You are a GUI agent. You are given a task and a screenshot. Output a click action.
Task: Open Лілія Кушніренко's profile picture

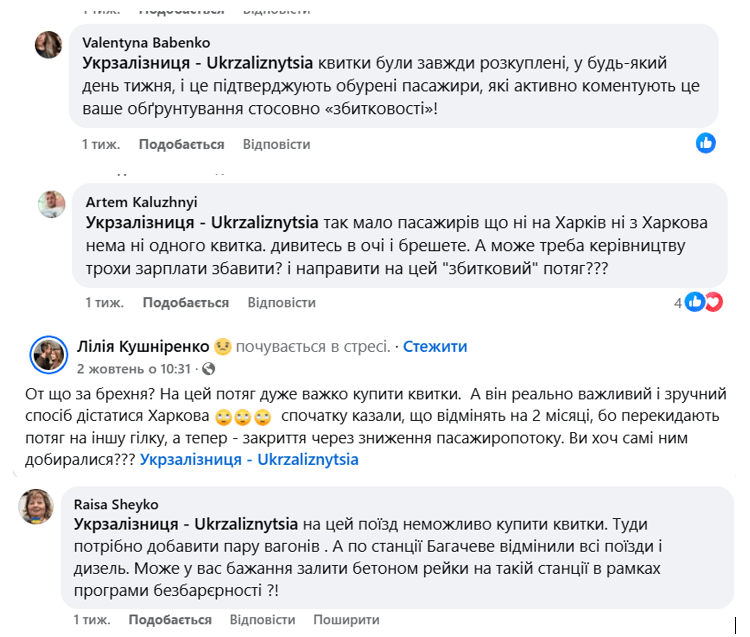(49, 354)
